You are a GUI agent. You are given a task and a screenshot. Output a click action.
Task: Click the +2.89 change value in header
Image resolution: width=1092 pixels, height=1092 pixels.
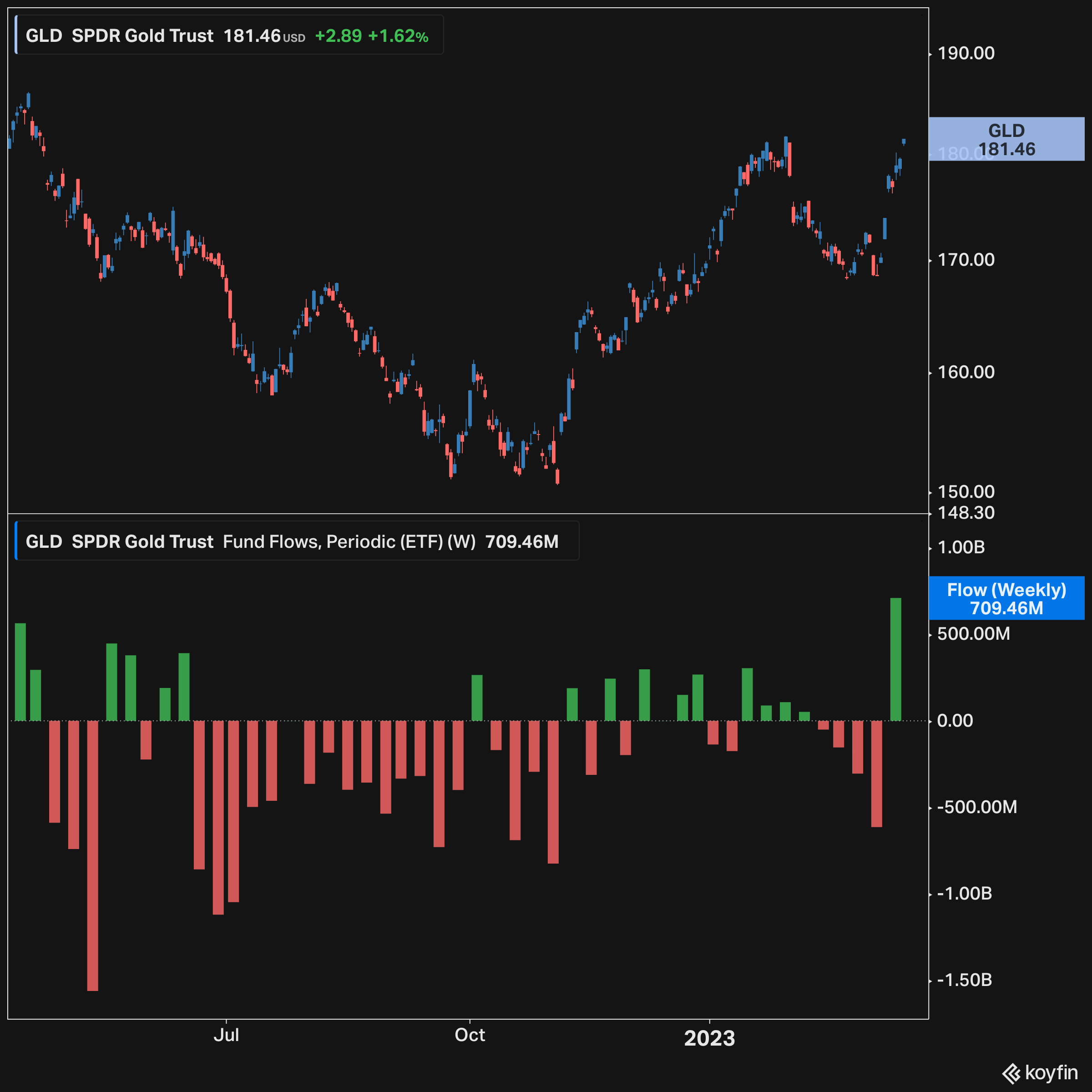click(x=338, y=36)
